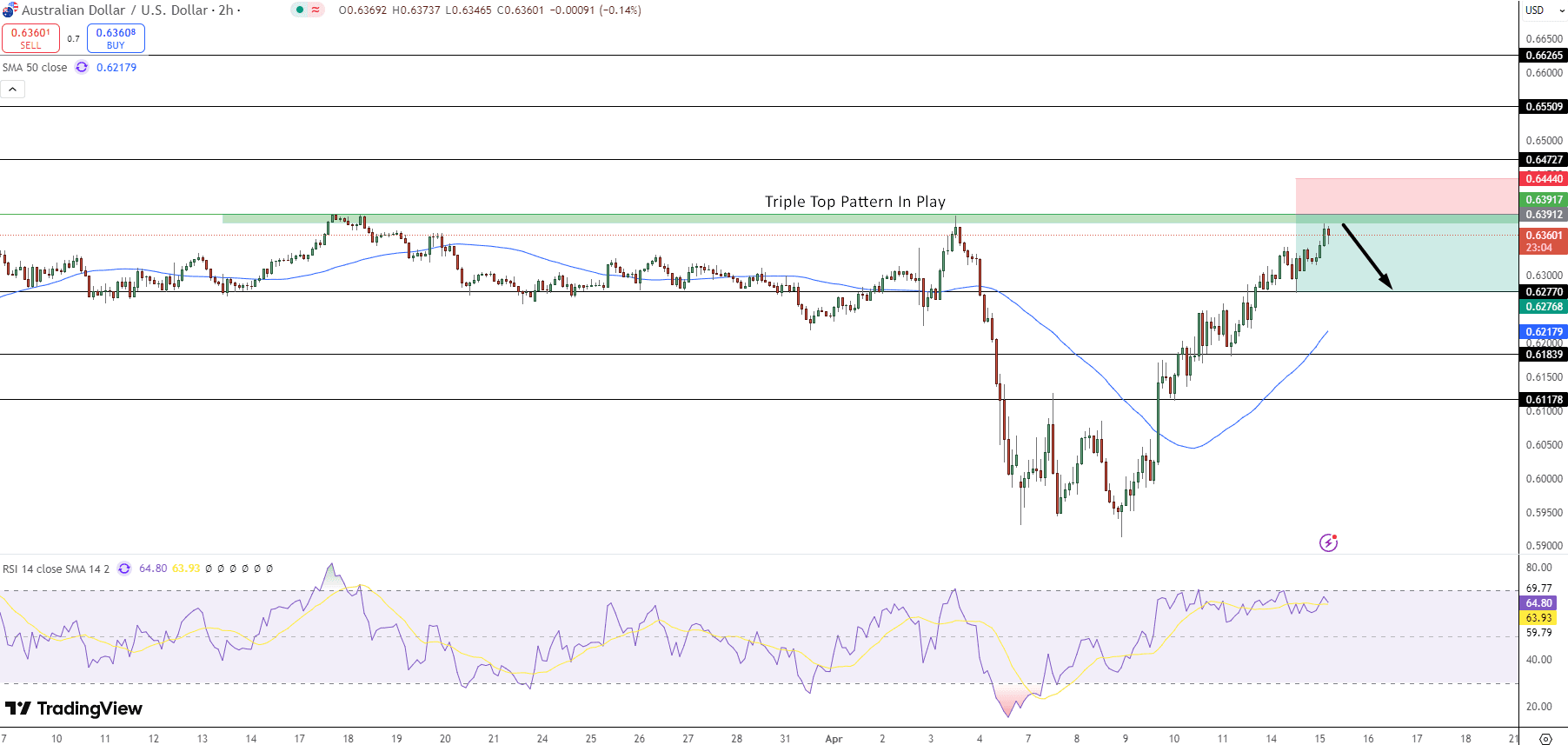
Task: Click the 2h timeframe label
Action: point(225,10)
